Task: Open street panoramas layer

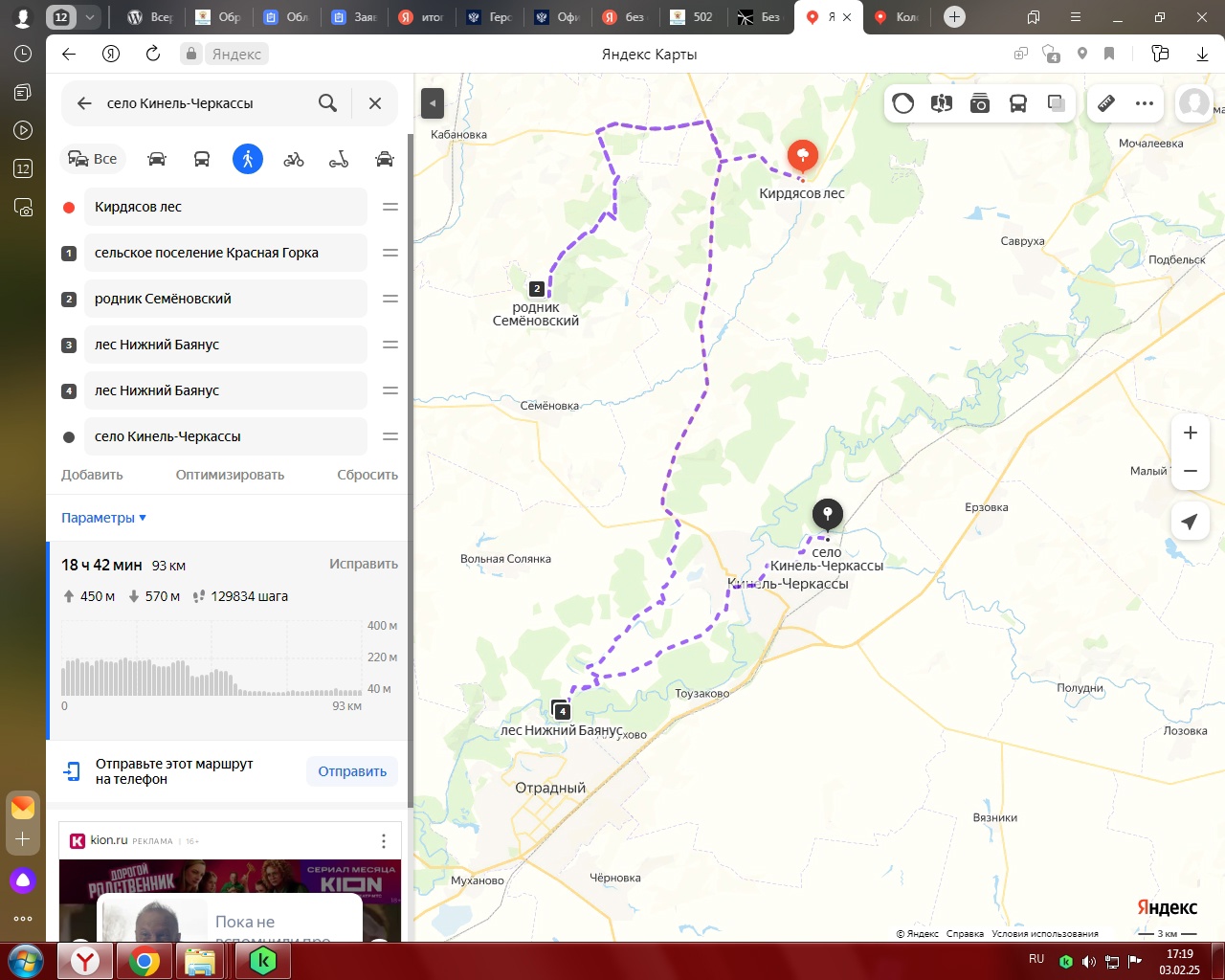Action: pos(942,103)
